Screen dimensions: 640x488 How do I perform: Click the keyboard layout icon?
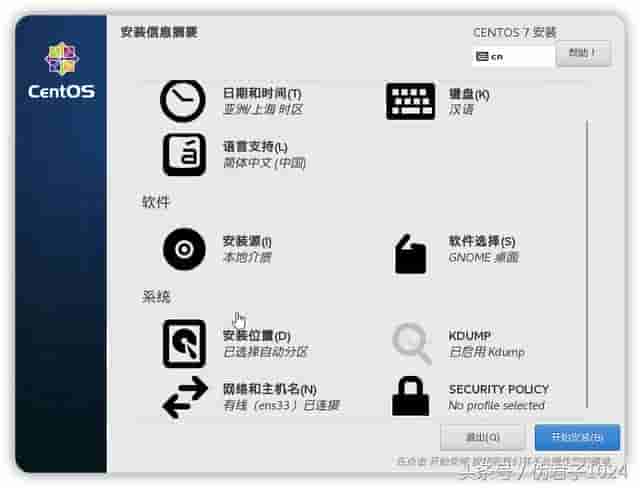(410, 101)
